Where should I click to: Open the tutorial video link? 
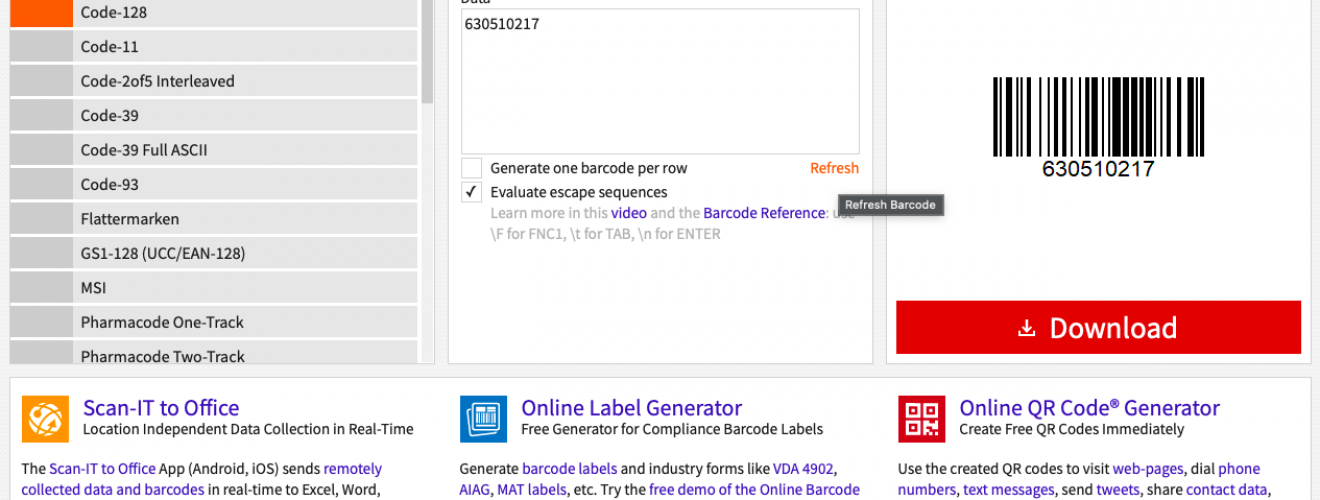629,213
